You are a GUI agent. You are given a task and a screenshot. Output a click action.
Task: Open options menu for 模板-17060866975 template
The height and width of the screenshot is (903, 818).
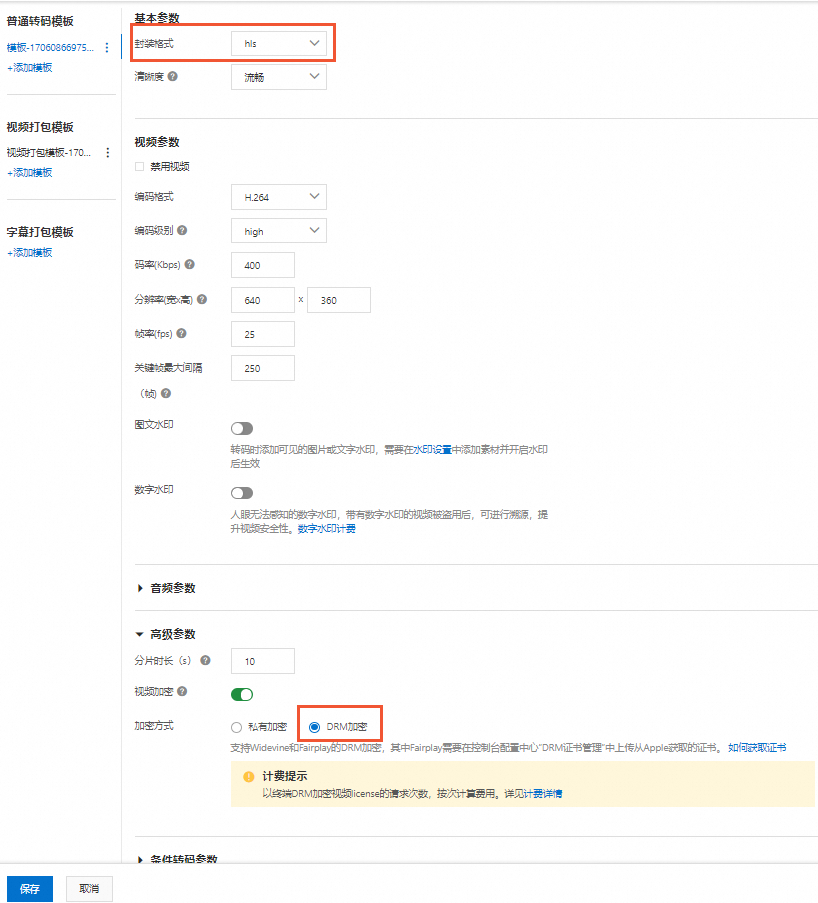click(x=108, y=47)
